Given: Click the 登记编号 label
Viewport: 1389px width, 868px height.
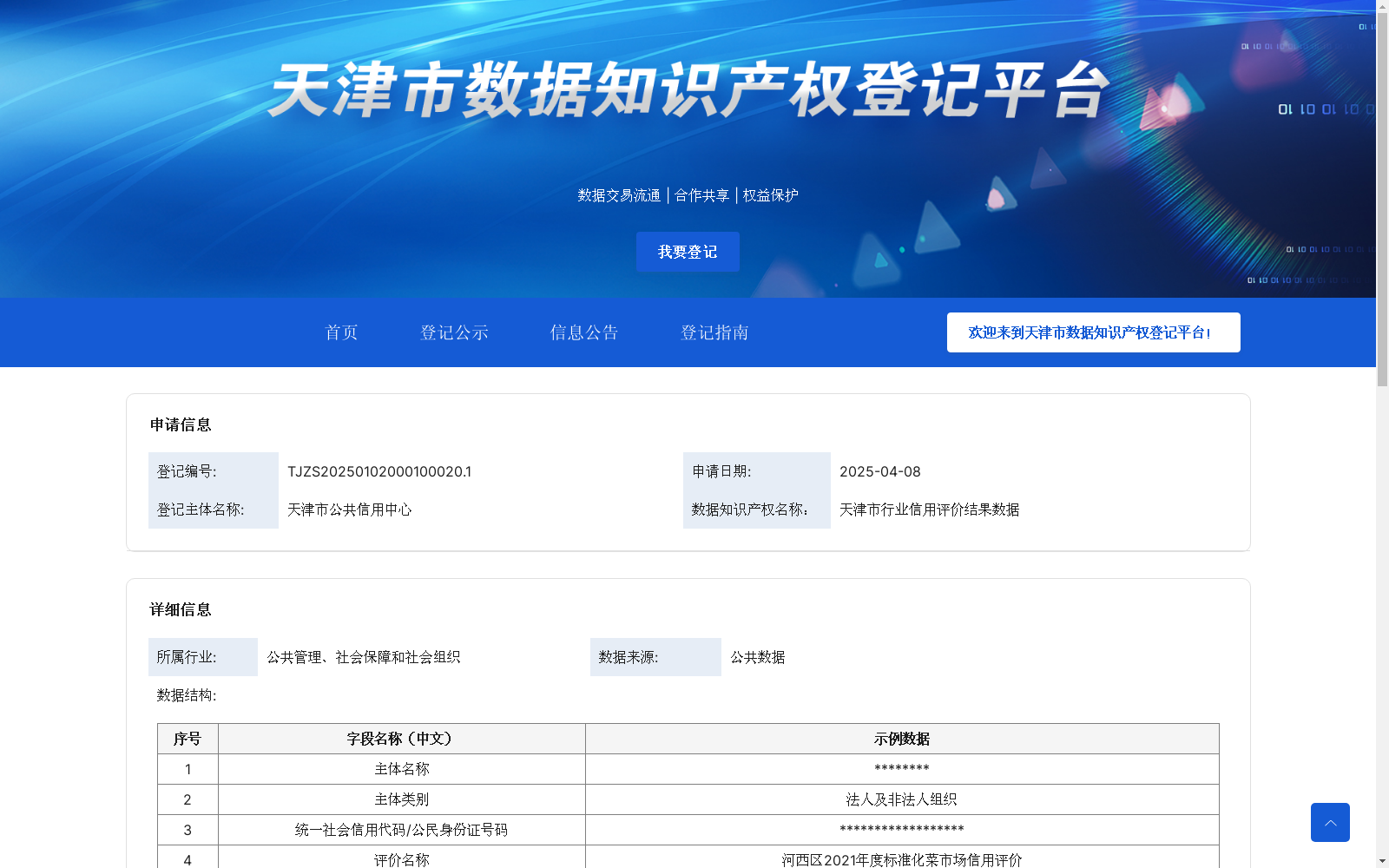Looking at the screenshot, I should pyautogui.click(x=187, y=471).
